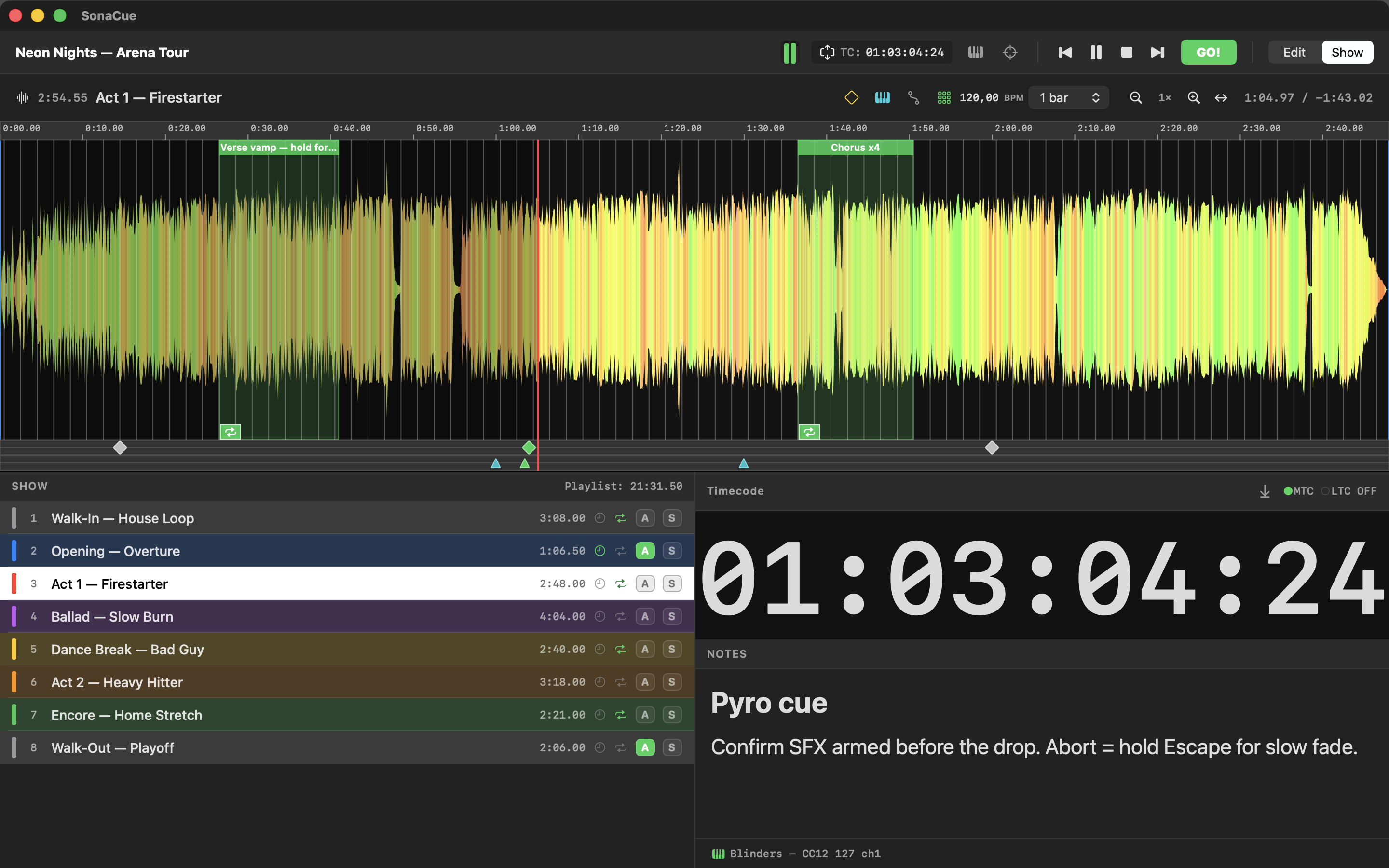Image resolution: width=1389 pixels, height=868 pixels.
Task: Toggle loop icon on Walk-In — House Loop
Action: [x=621, y=518]
